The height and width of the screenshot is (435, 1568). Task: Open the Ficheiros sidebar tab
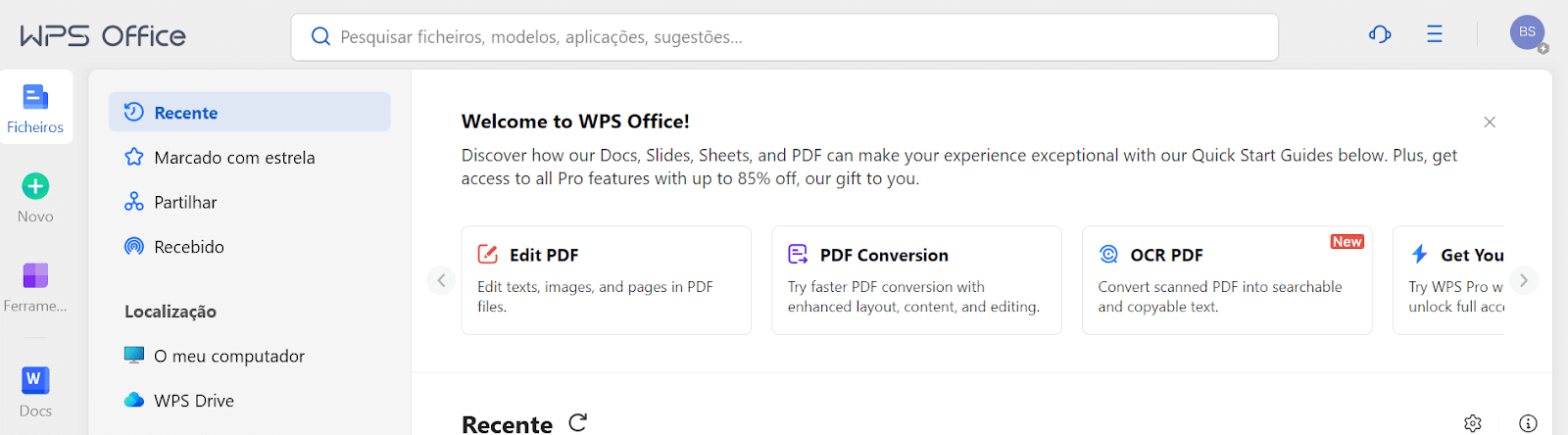click(x=35, y=107)
